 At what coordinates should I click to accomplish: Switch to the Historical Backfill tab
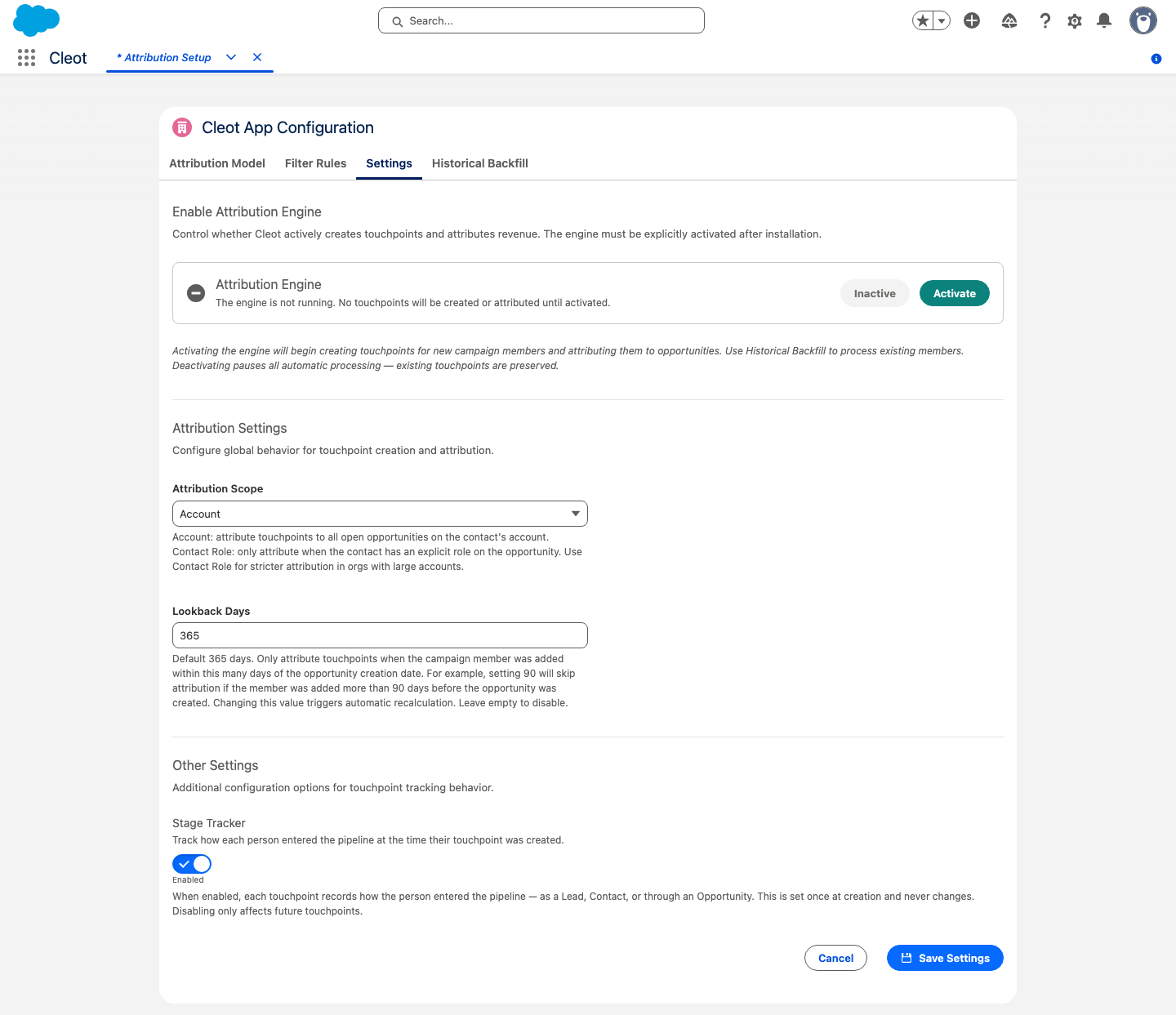480,163
